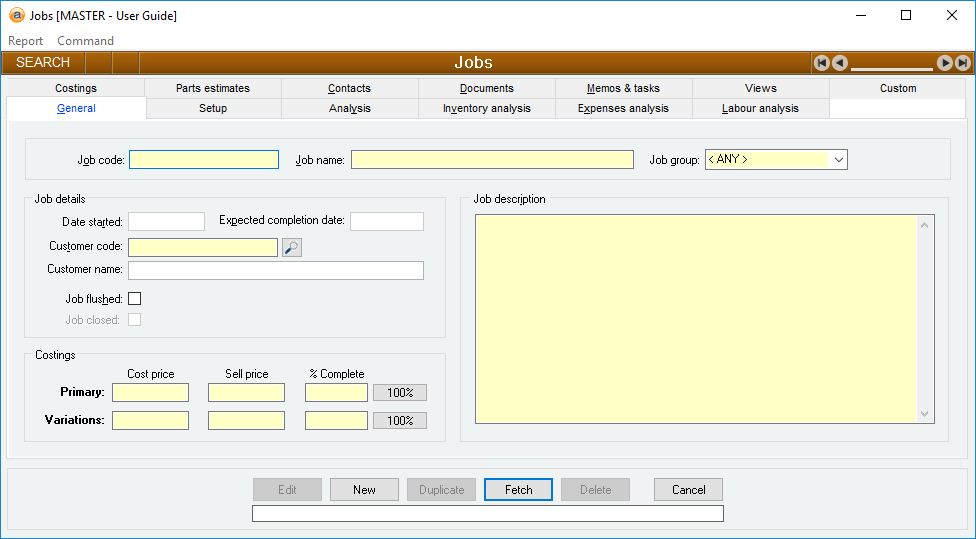Go to previous record arrow icon
Viewport: 976px width, 539px height.
click(840, 63)
